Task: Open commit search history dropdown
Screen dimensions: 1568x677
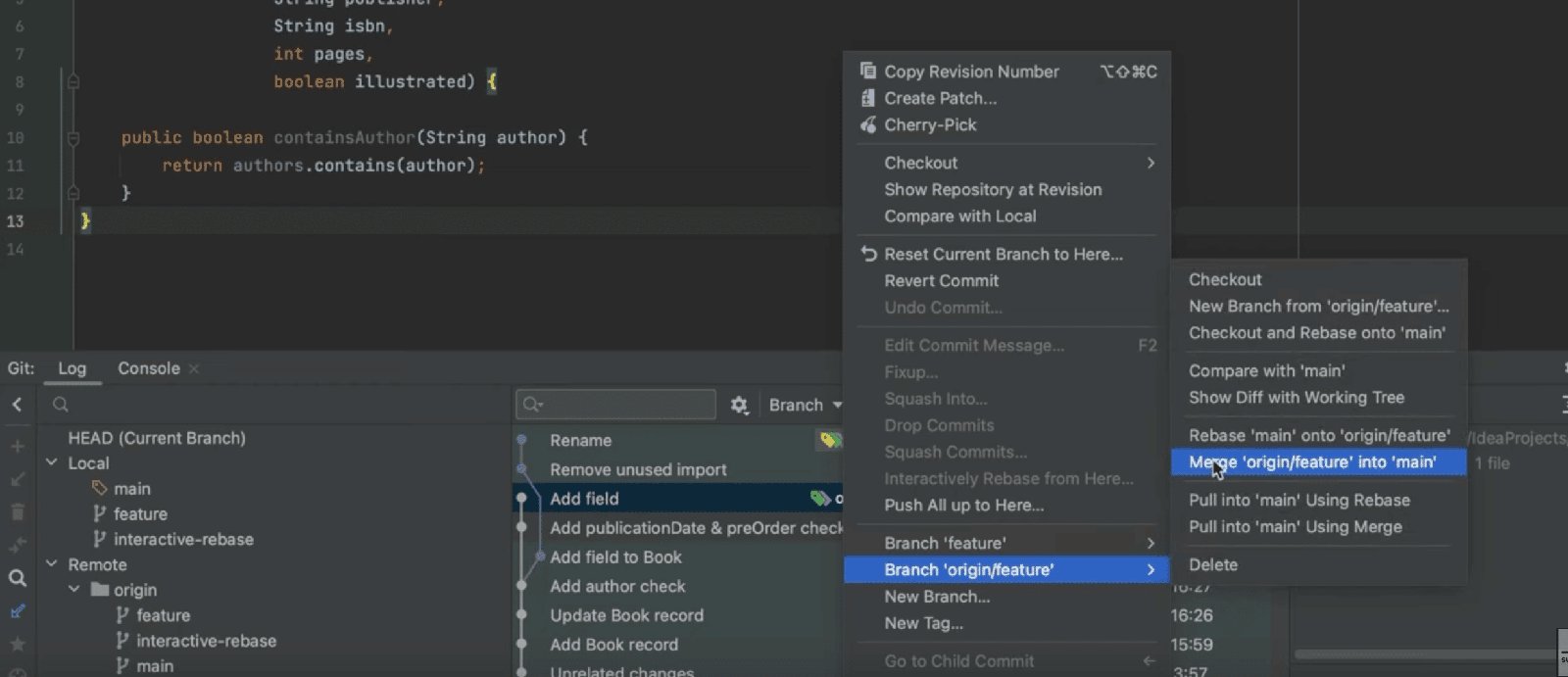Action: coord(533,404)
